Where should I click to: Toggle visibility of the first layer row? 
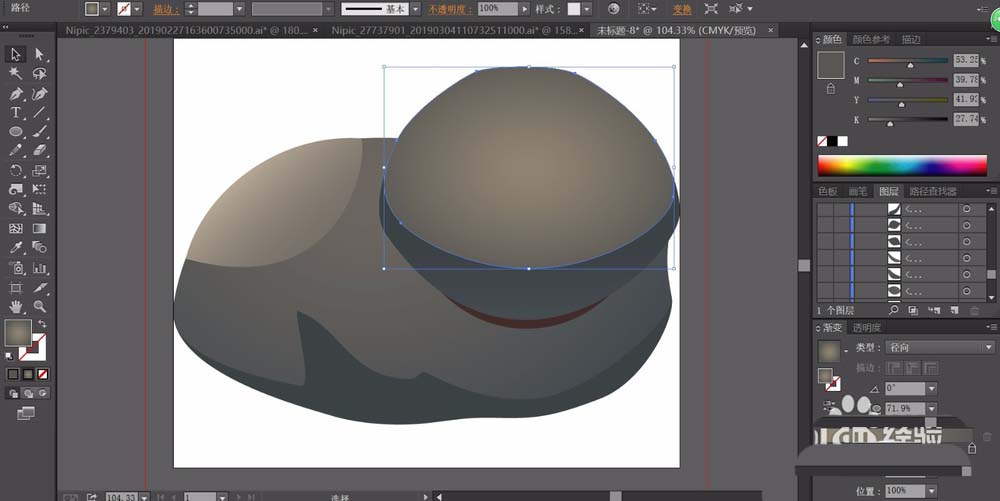coord(825,210)
